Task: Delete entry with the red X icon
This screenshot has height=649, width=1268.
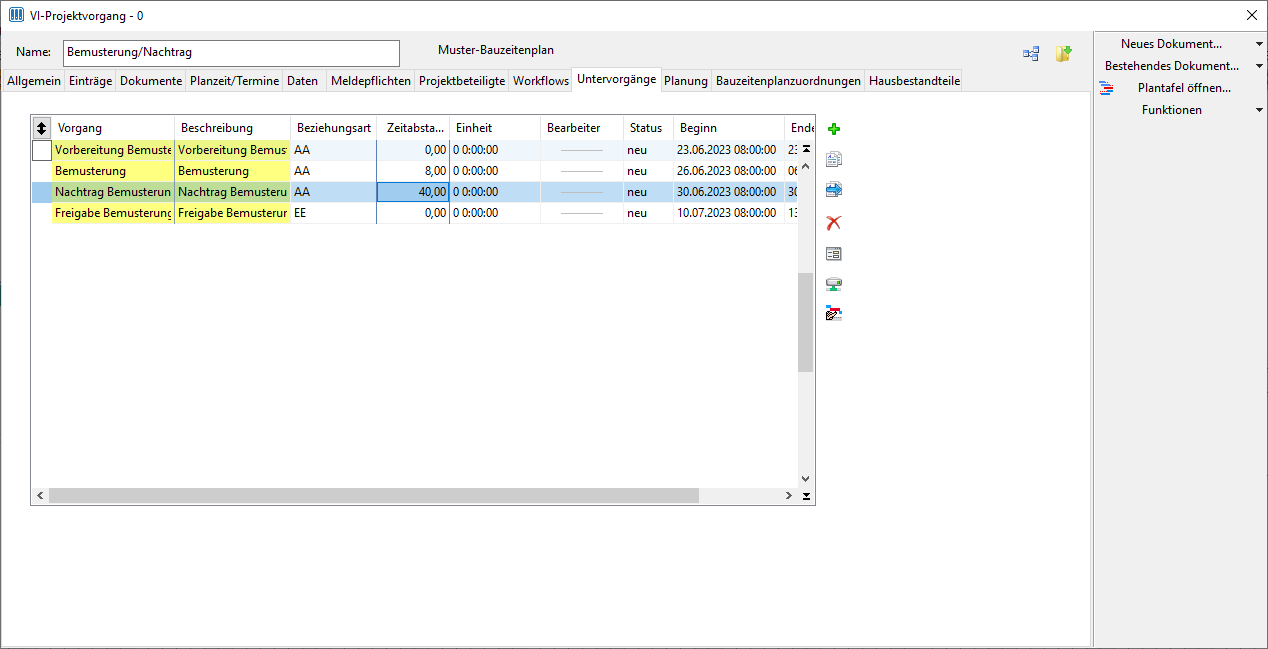Action: 834,222
